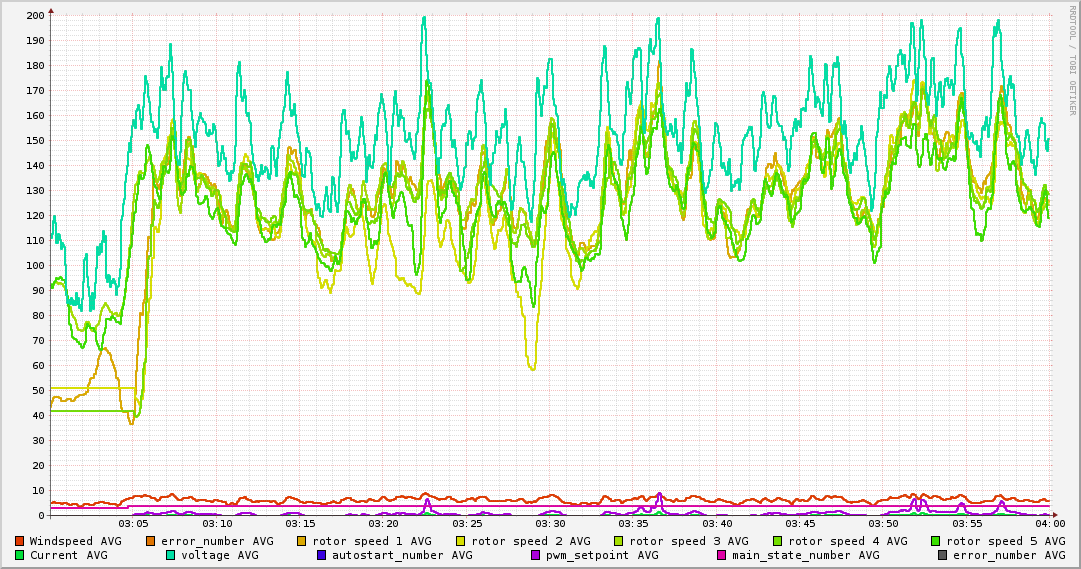1081x569 pixels.
Task: Click the blue autostart_number AVG legend swatch
Action: click(x=321, y=555)
